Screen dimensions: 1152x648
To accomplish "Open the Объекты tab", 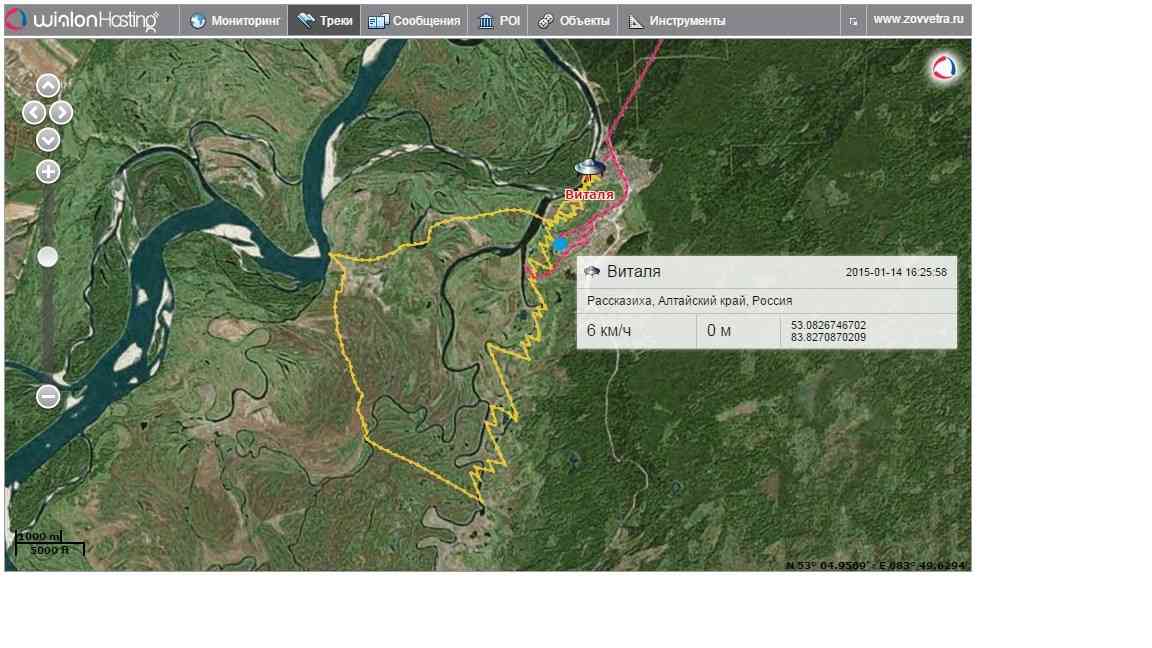I will (x=574, y=21).
